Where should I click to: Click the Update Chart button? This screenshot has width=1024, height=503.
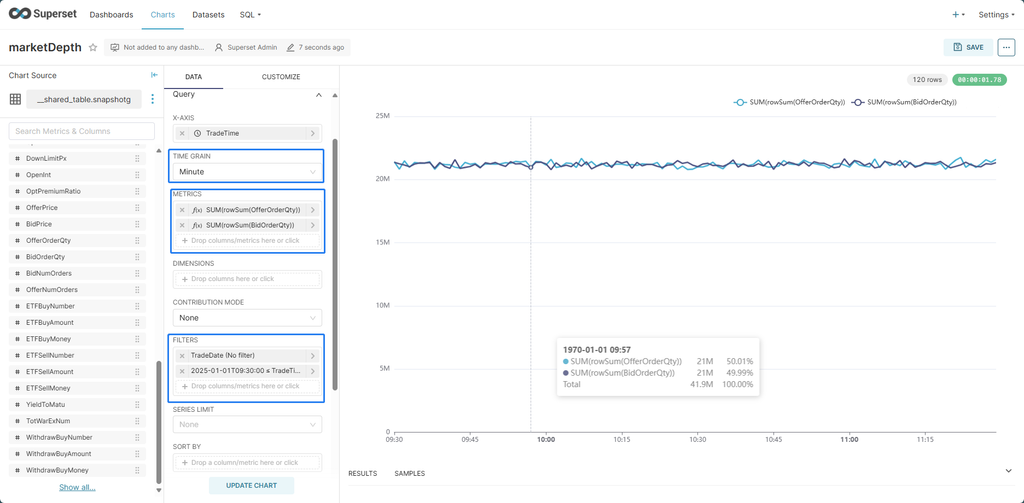point(251,485)
